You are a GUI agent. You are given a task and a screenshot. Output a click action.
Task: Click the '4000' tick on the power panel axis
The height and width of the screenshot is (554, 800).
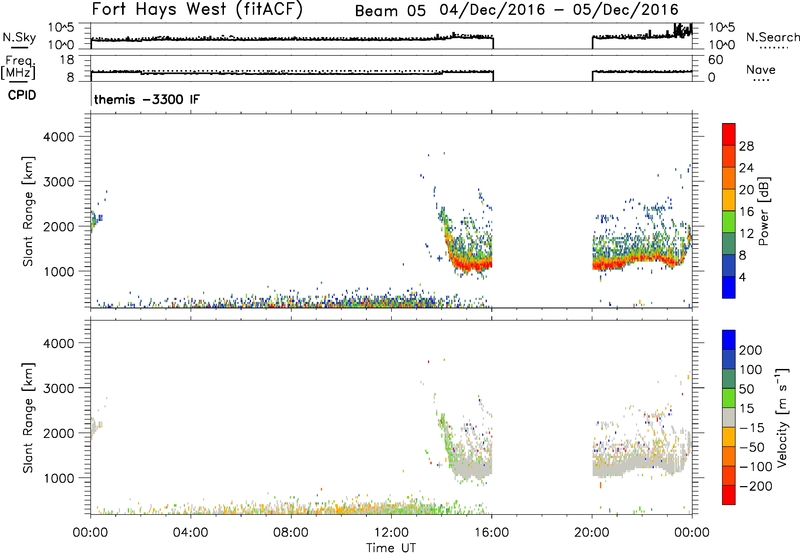[x=59, y=137]
